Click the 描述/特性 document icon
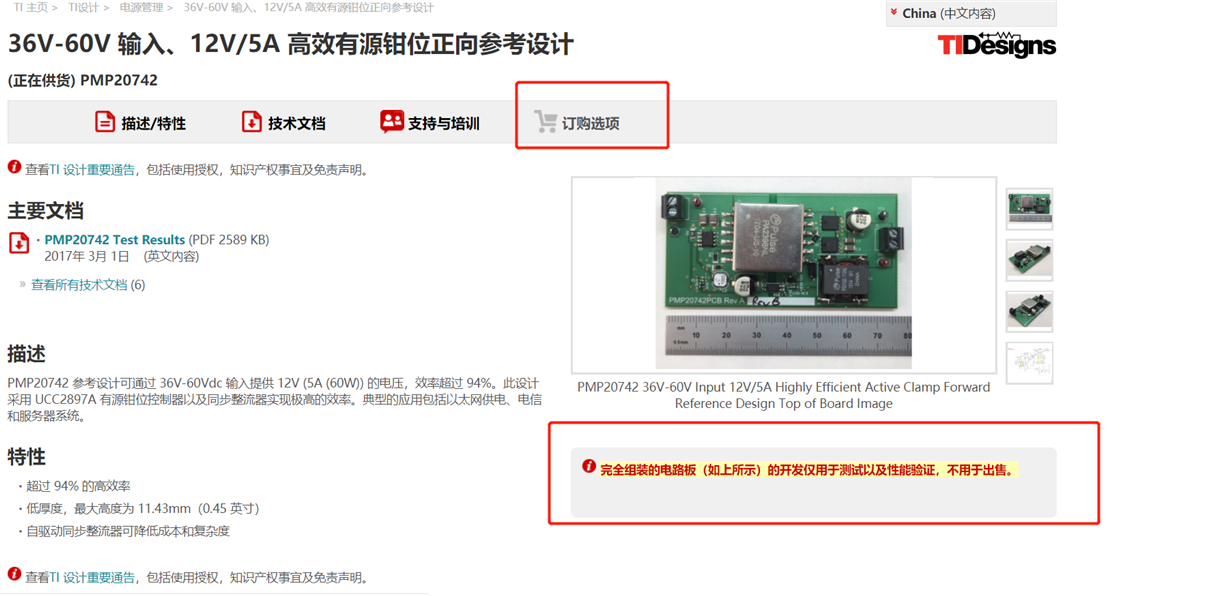The width and height of the screenshot is (1230, 596). click(x=105, y=122)
